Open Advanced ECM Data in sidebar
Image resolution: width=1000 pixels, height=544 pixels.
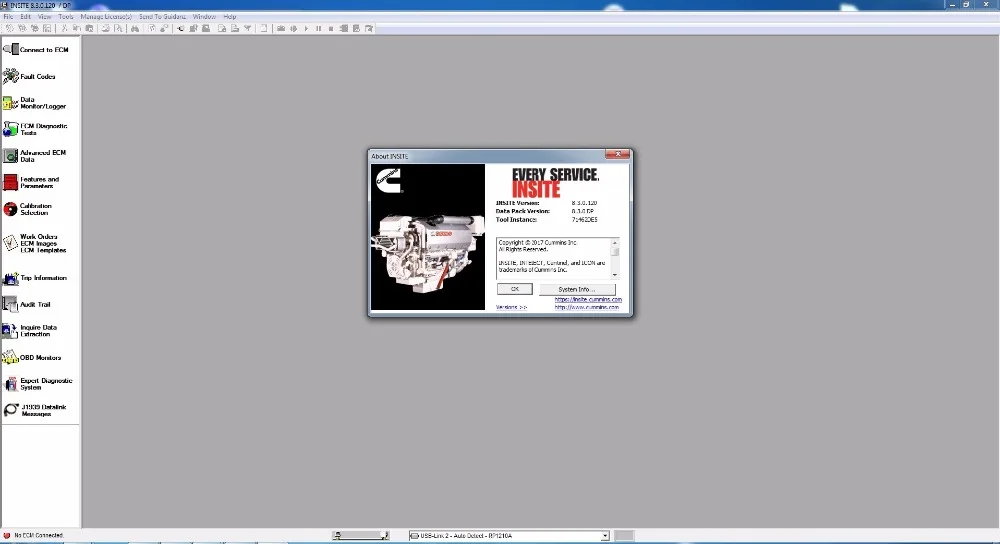click(x=34, y=156)
